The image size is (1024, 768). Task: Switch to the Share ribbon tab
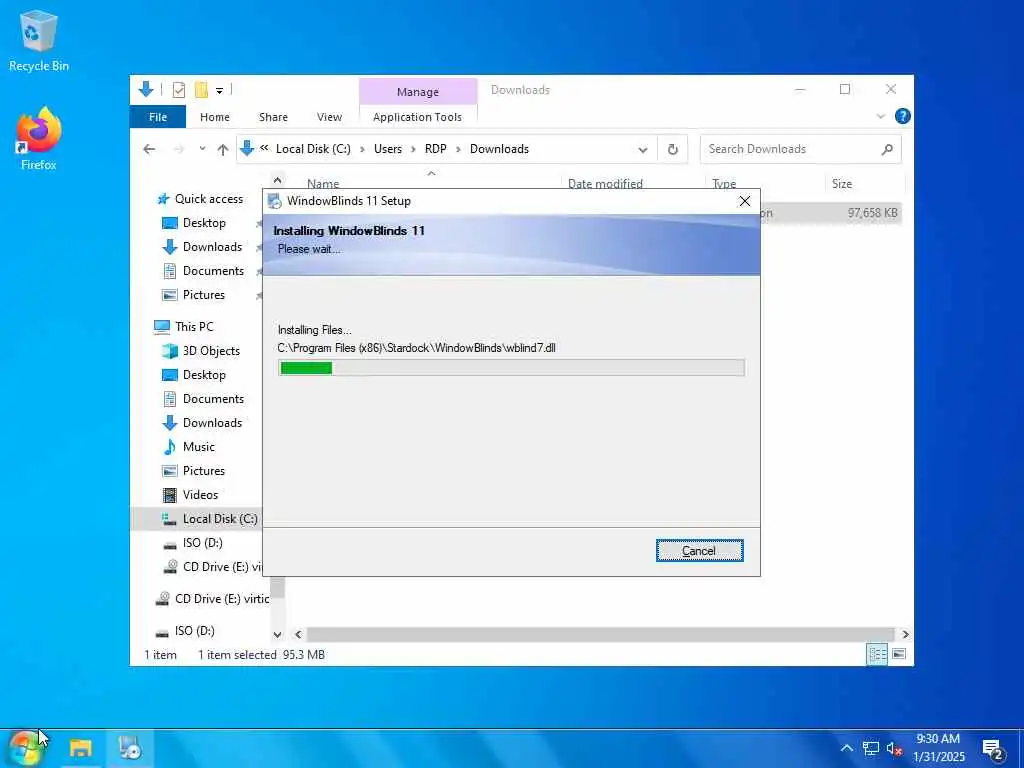[273, 117]
